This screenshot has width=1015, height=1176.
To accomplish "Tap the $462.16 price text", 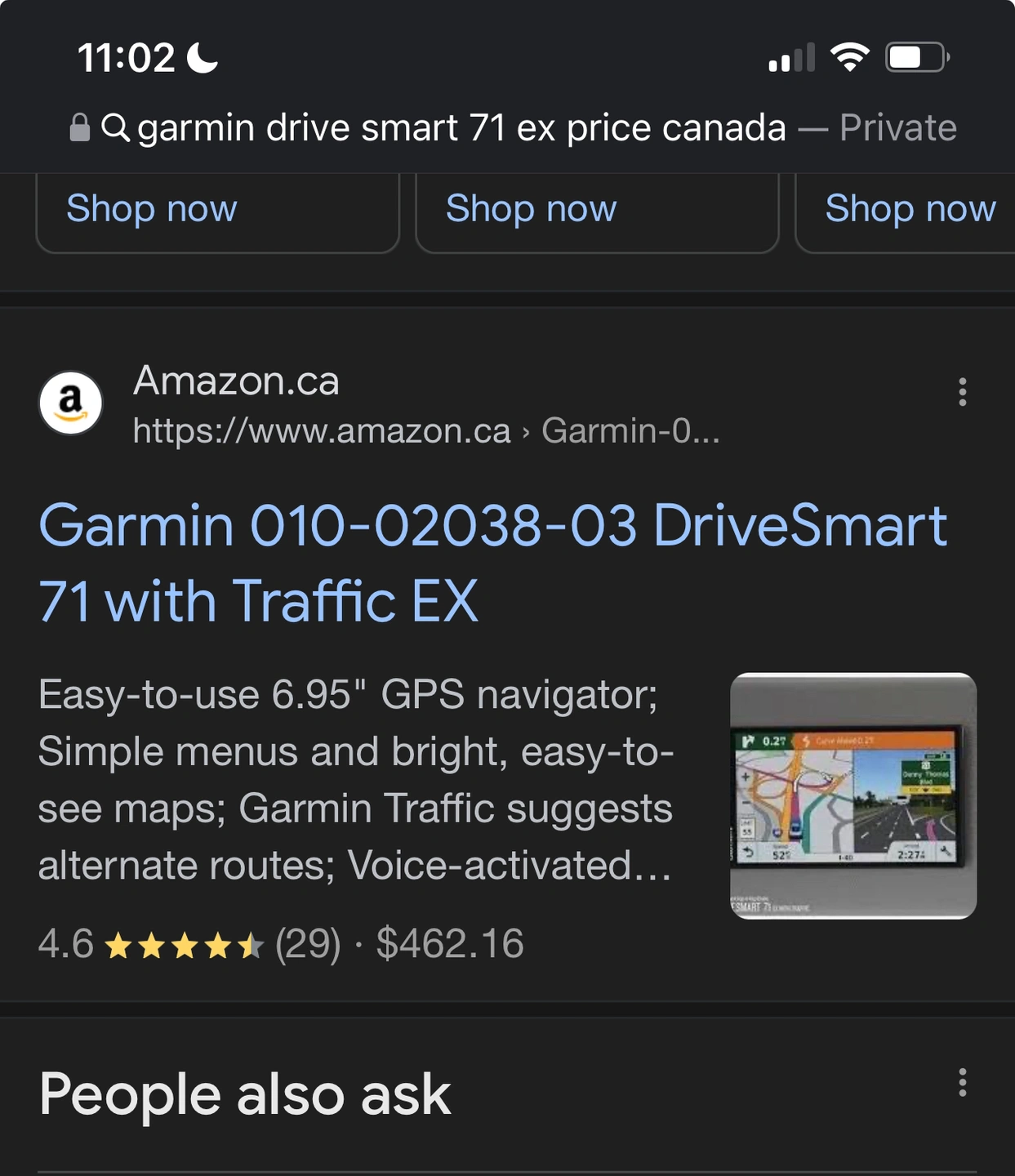I will (x=450, y=944).
